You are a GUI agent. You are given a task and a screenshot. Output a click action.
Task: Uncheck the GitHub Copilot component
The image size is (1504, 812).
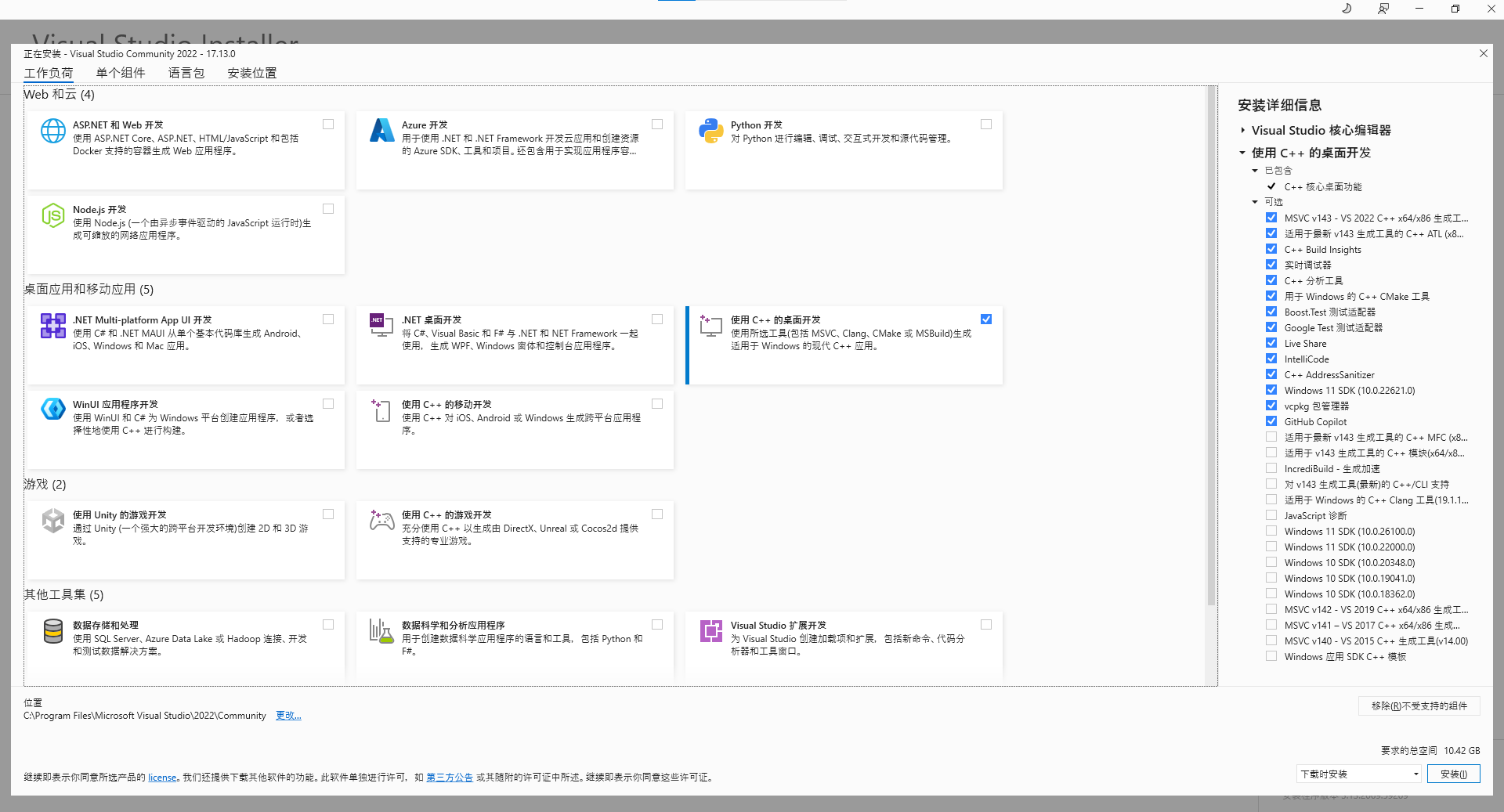coord(1271,421)
